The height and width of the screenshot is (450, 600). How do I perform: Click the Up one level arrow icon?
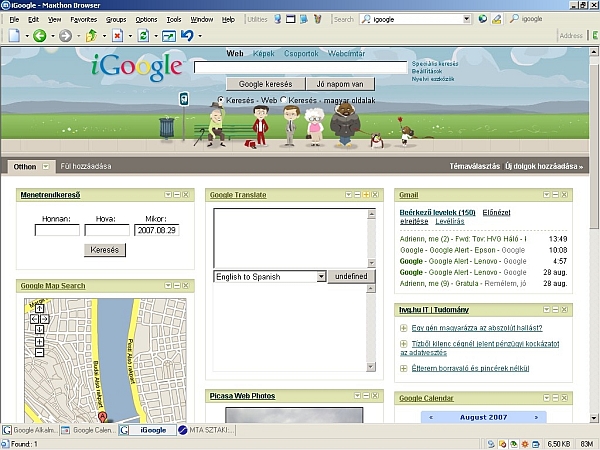click(x=91, y=36)
